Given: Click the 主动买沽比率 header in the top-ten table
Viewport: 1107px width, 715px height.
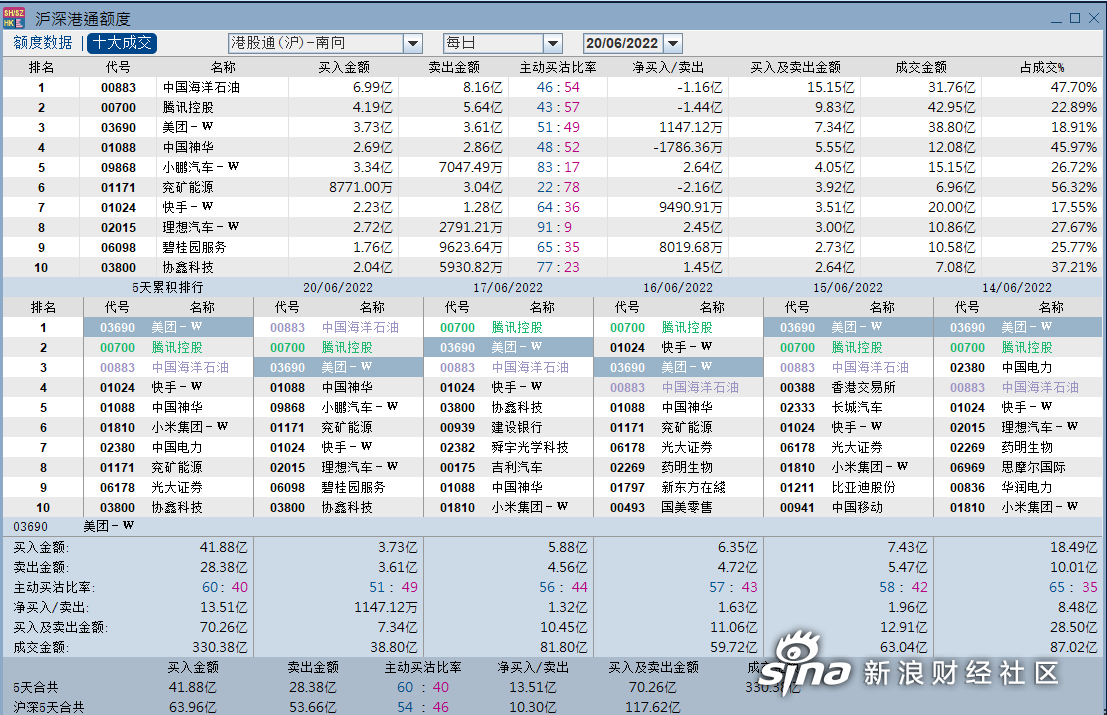Looking at the screenshot, I should (558, 67).
